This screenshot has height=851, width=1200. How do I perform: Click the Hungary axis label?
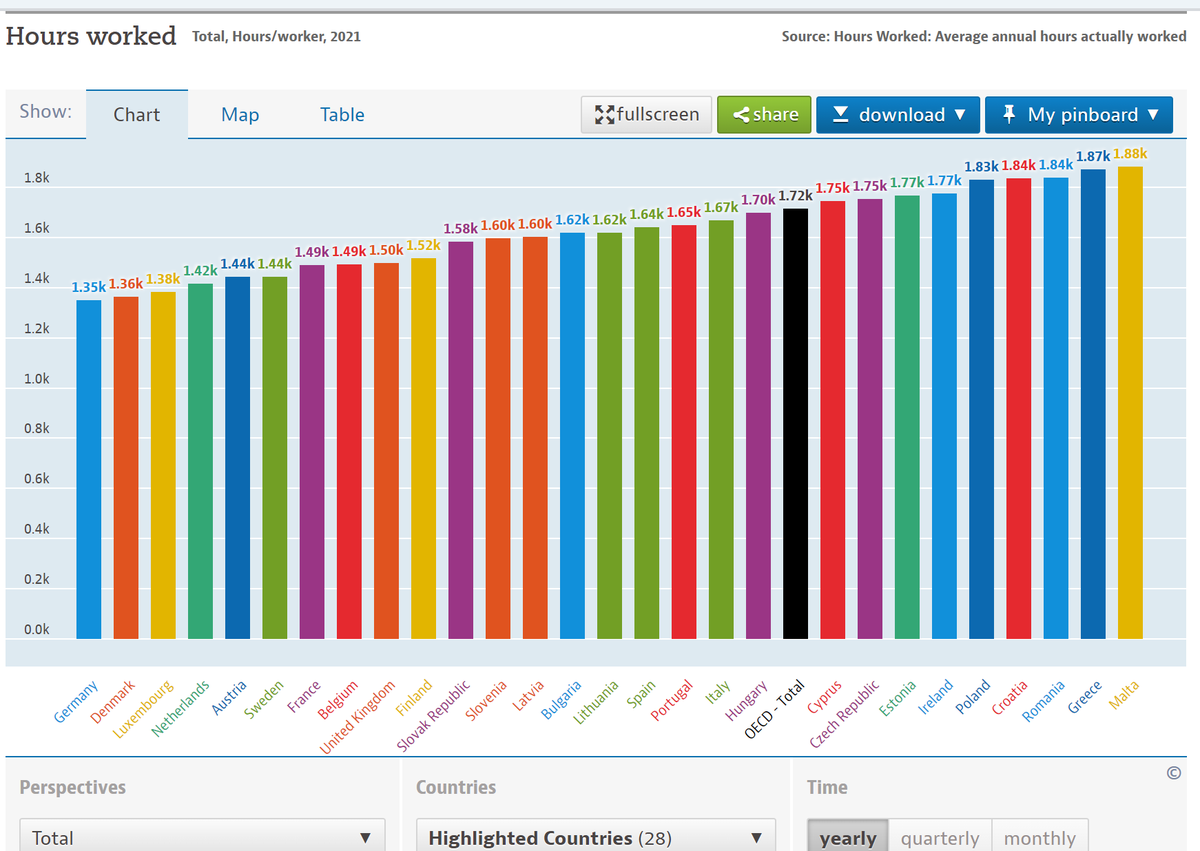click(746, 700)
